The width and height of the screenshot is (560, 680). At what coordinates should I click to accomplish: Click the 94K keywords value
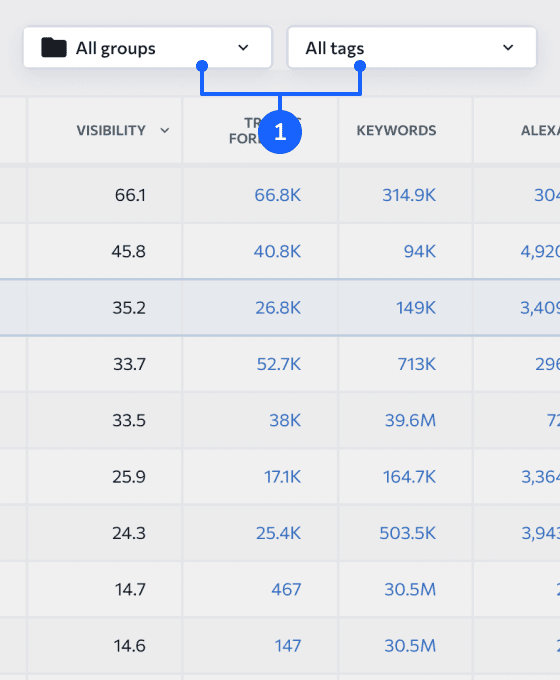(420, 252)
